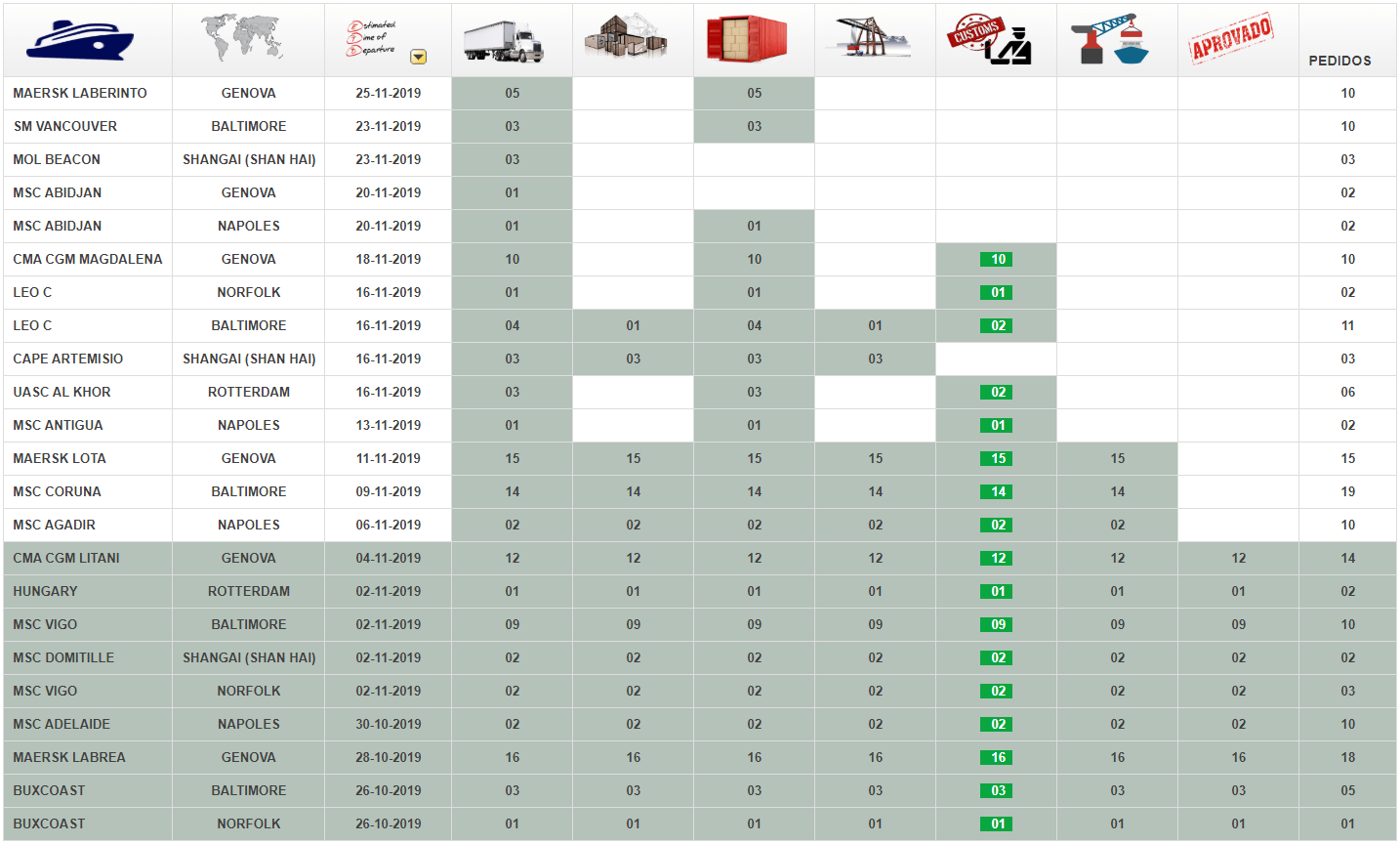Click the Estimated Time of Departure header

(x=372, y=38)
